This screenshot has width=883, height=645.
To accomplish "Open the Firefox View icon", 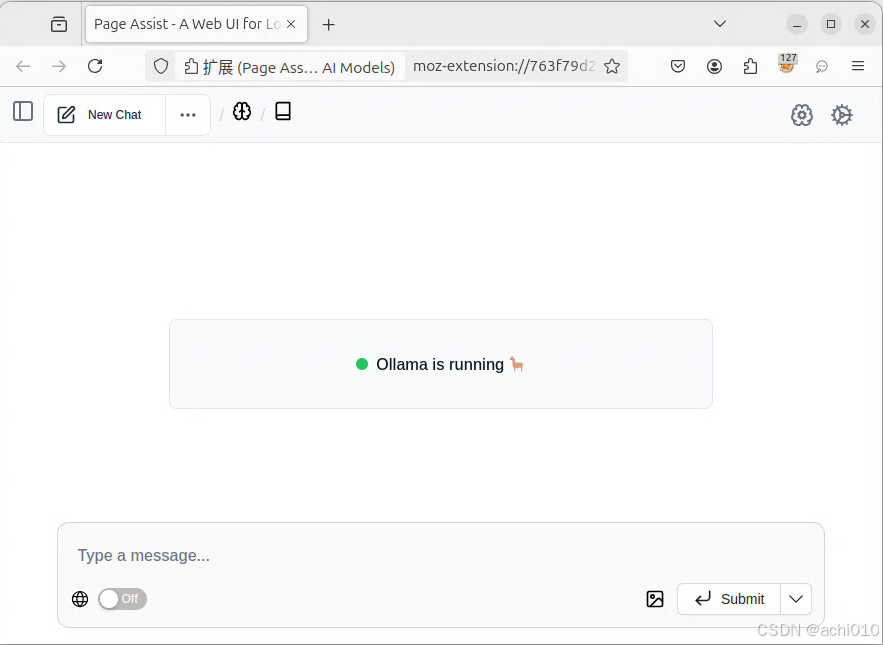I will (59, 24).
